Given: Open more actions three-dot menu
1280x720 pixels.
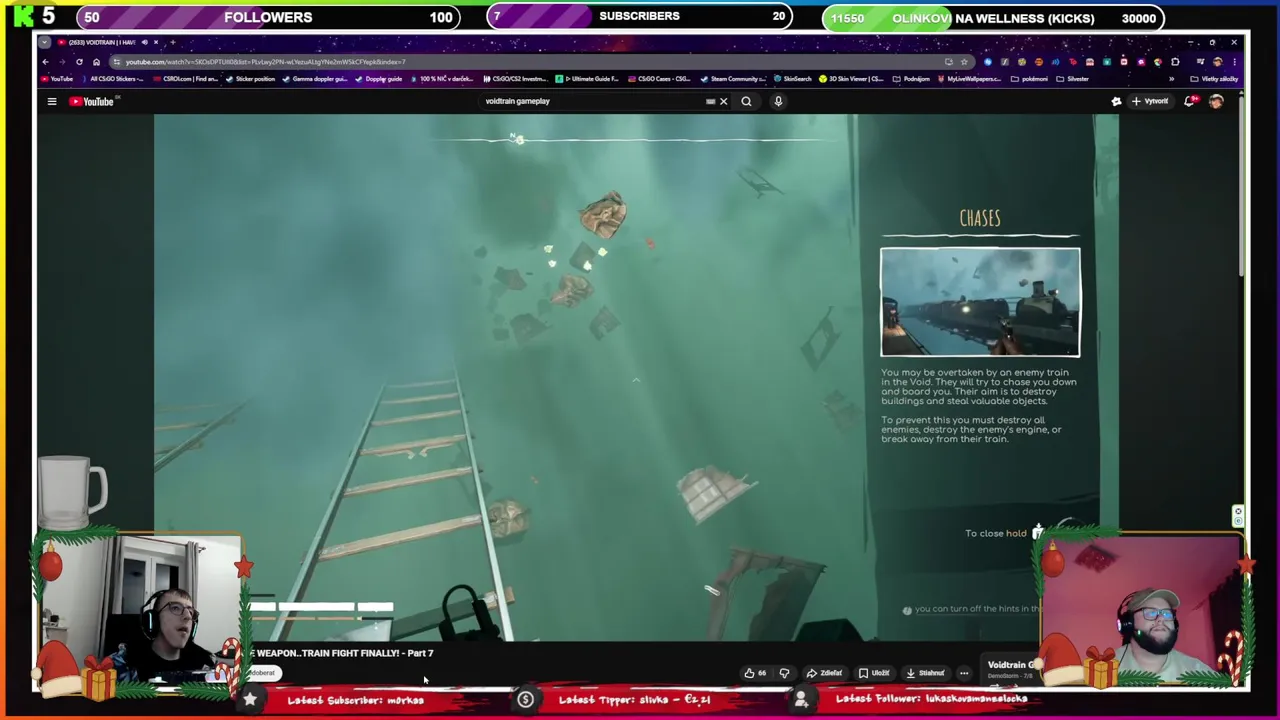Looking at the screenshot, I should tap(964, 673).
